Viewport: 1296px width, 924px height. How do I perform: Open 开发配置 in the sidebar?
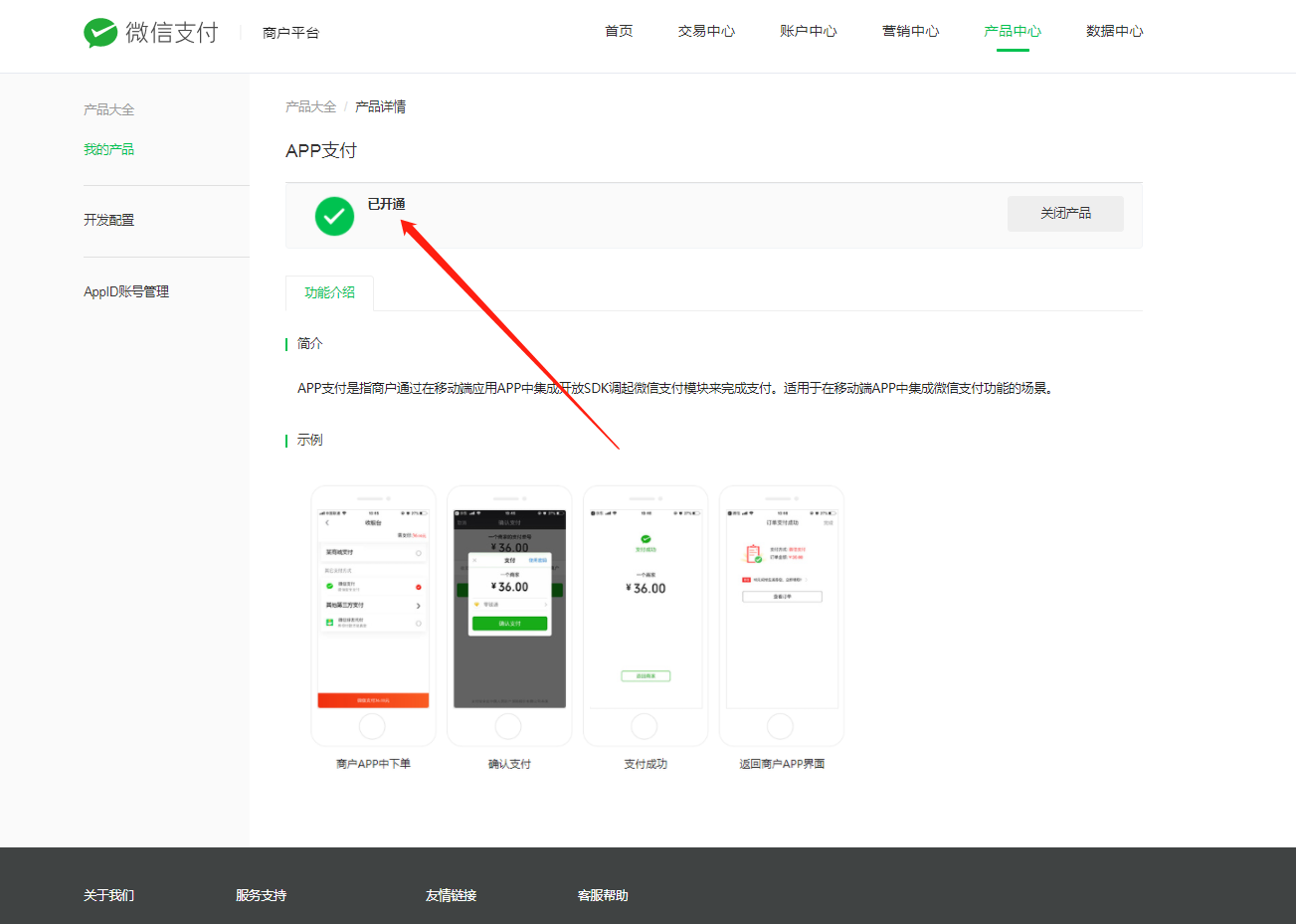[108, 220]
